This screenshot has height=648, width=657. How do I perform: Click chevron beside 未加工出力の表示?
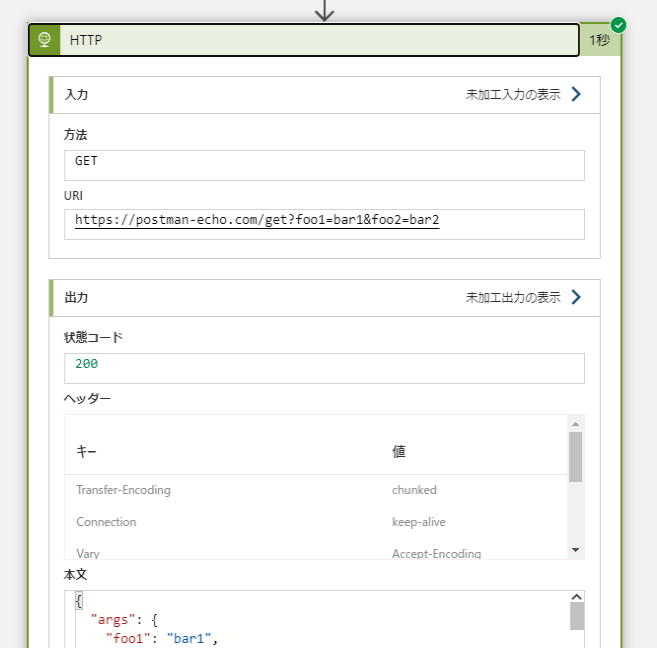(x=576, y=297)
